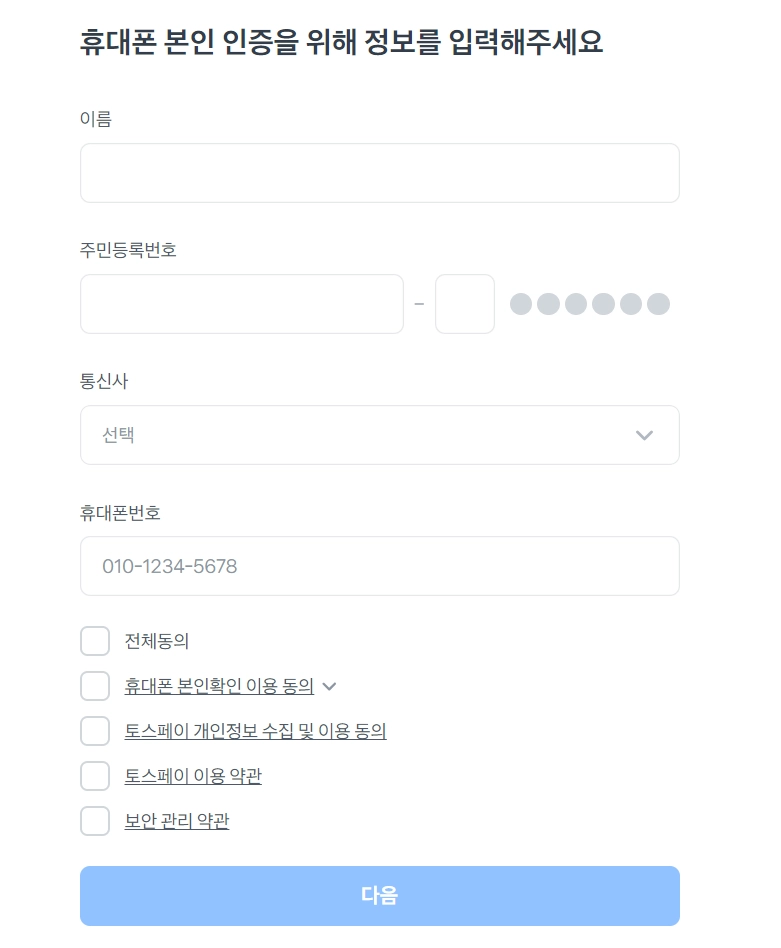The image size is (781, 948).
Task: Click the 전체동의 label text
Action: (x=157, y=641)
